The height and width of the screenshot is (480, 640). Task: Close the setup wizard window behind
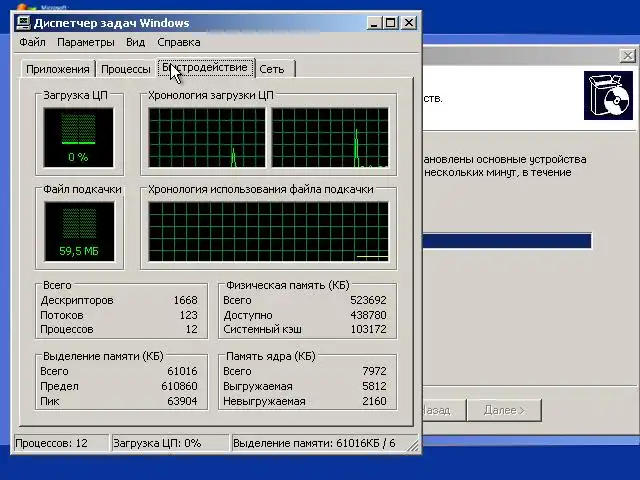pos(628,56)
